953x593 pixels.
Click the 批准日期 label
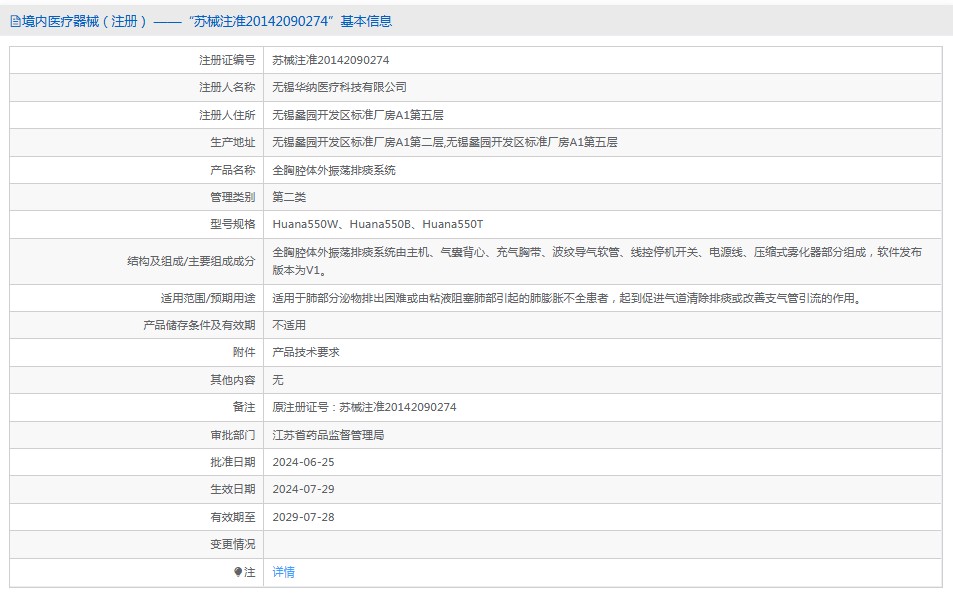tap(233, 462)
